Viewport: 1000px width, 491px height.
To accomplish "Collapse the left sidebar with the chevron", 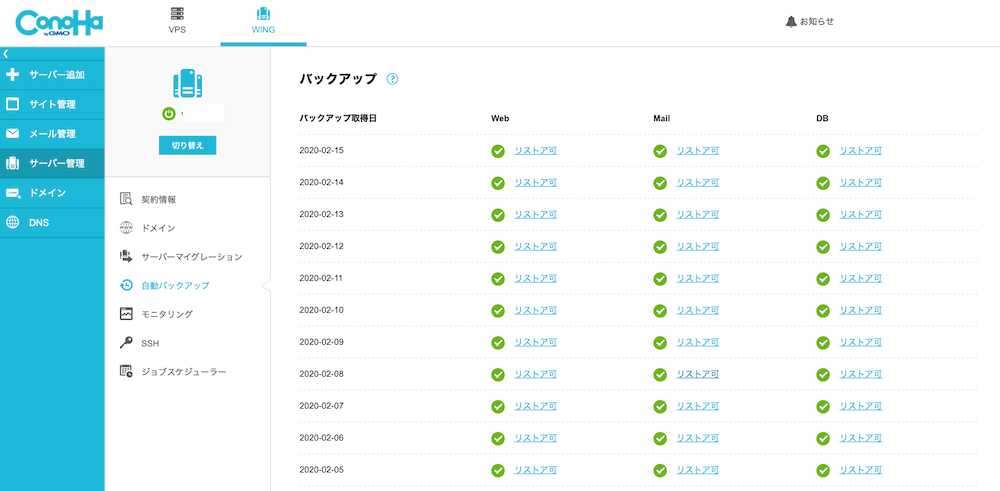I will coord(5,53).
